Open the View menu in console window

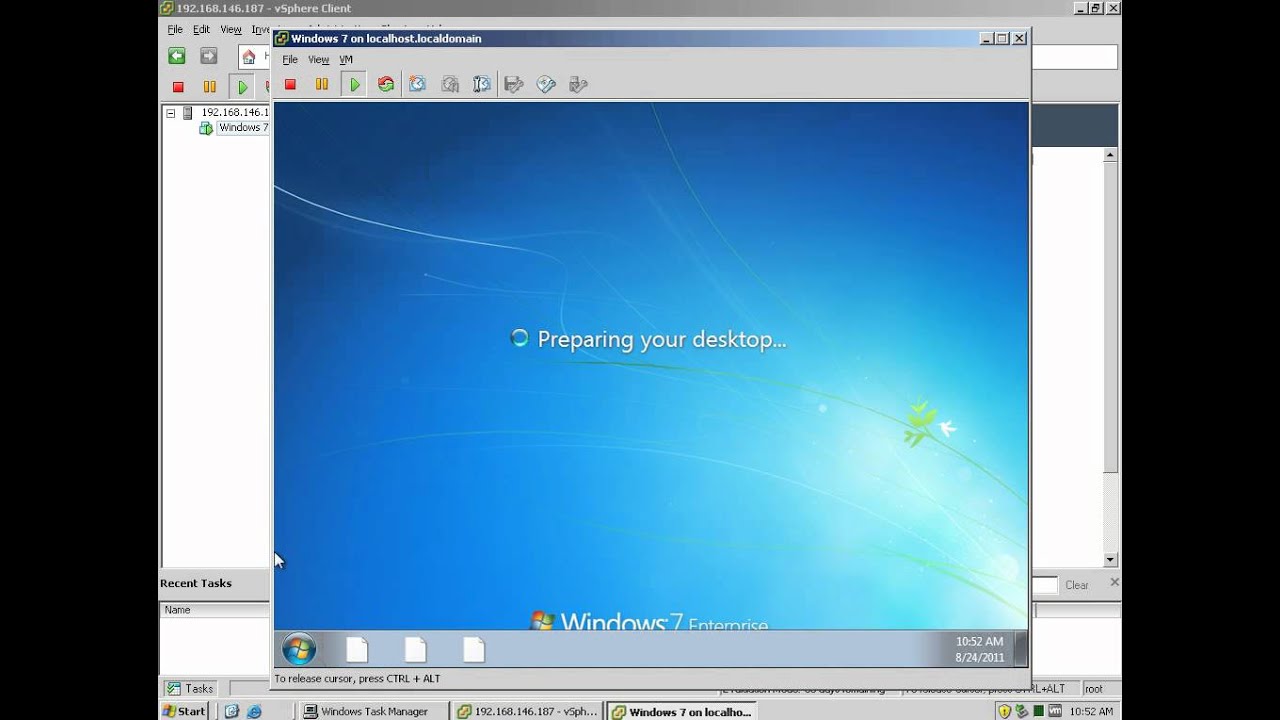318,60
